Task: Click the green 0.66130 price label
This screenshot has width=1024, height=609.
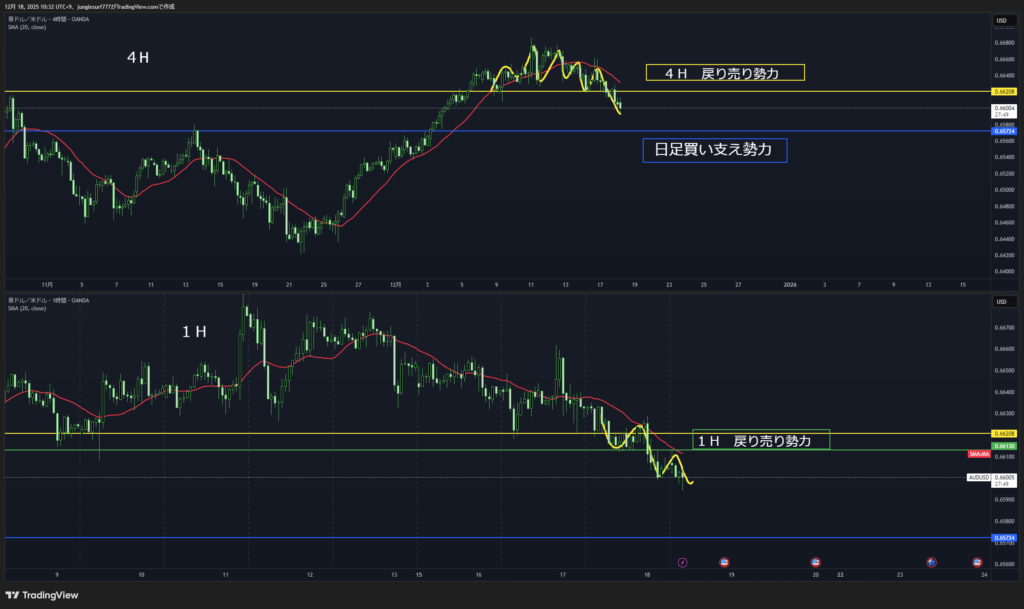Action: [x=1004, y=445]
